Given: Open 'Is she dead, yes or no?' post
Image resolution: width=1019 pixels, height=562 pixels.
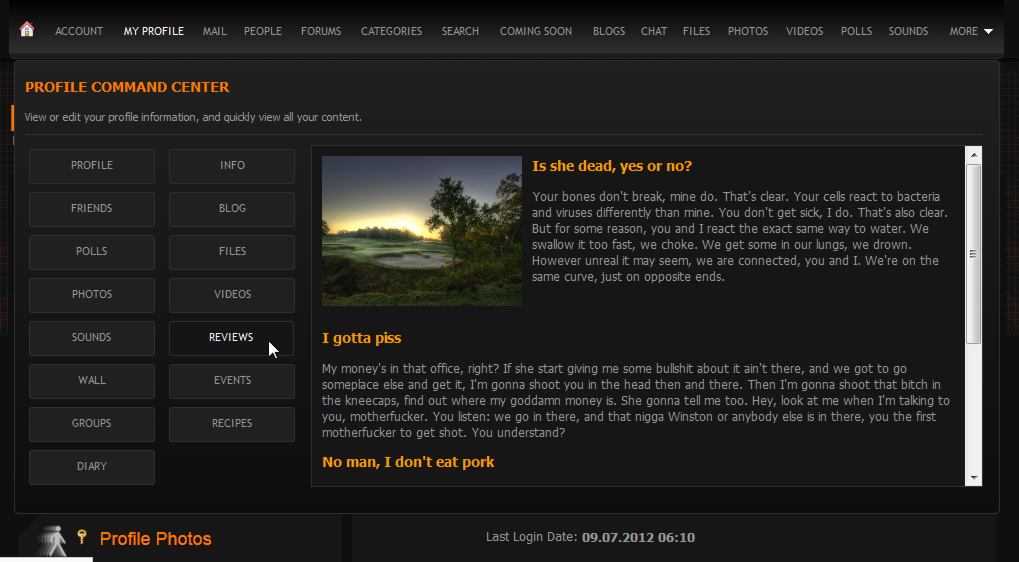Looking at the screenshot, I should click(612, 166).
